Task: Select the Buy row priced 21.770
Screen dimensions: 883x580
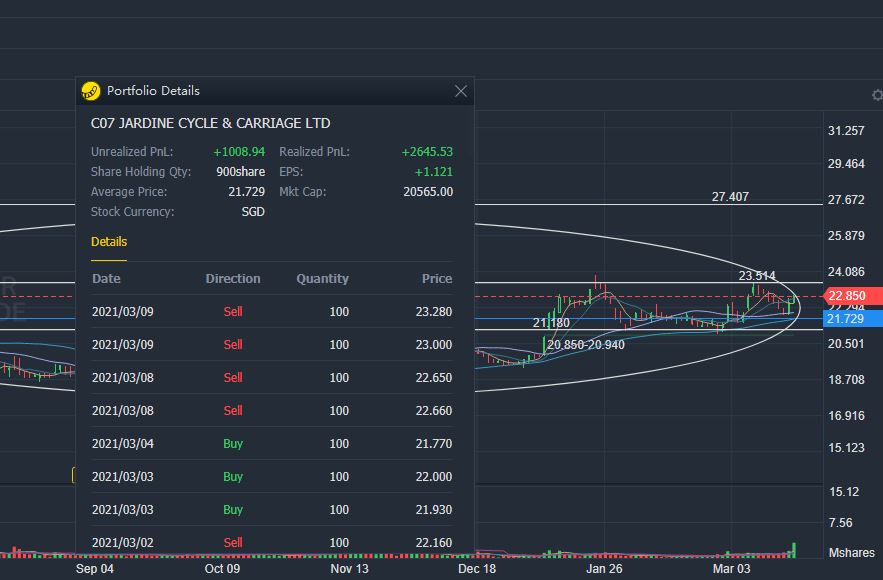Action: pos(271,444)
